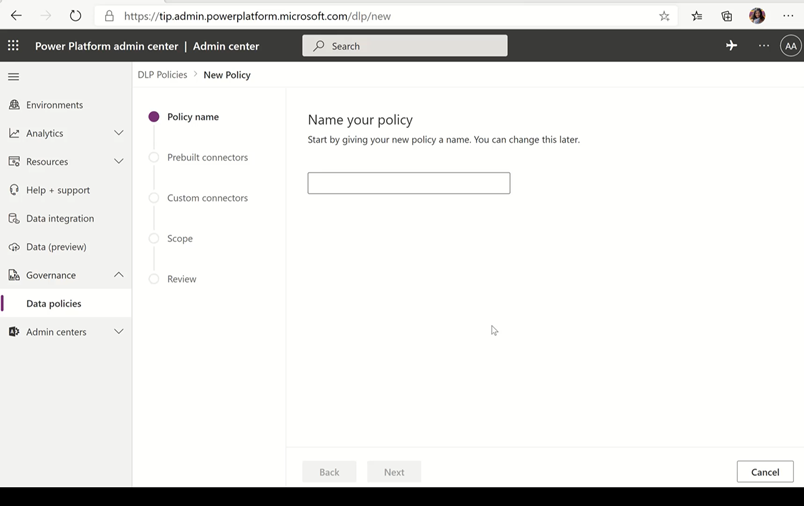Select the Policy name step
This screenshot has height=506, width=804.
tap(192, 117)
